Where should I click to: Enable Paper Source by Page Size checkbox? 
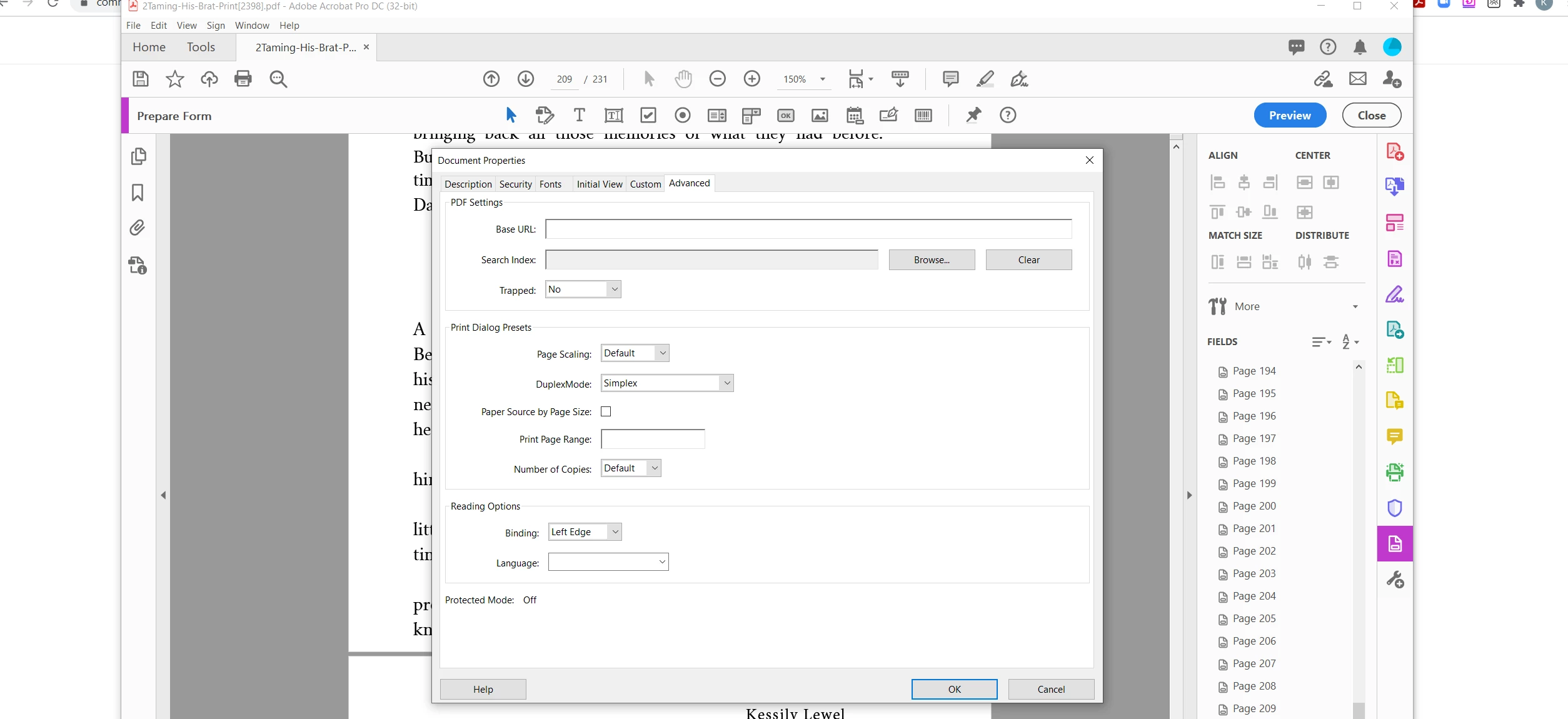(606, 411)
